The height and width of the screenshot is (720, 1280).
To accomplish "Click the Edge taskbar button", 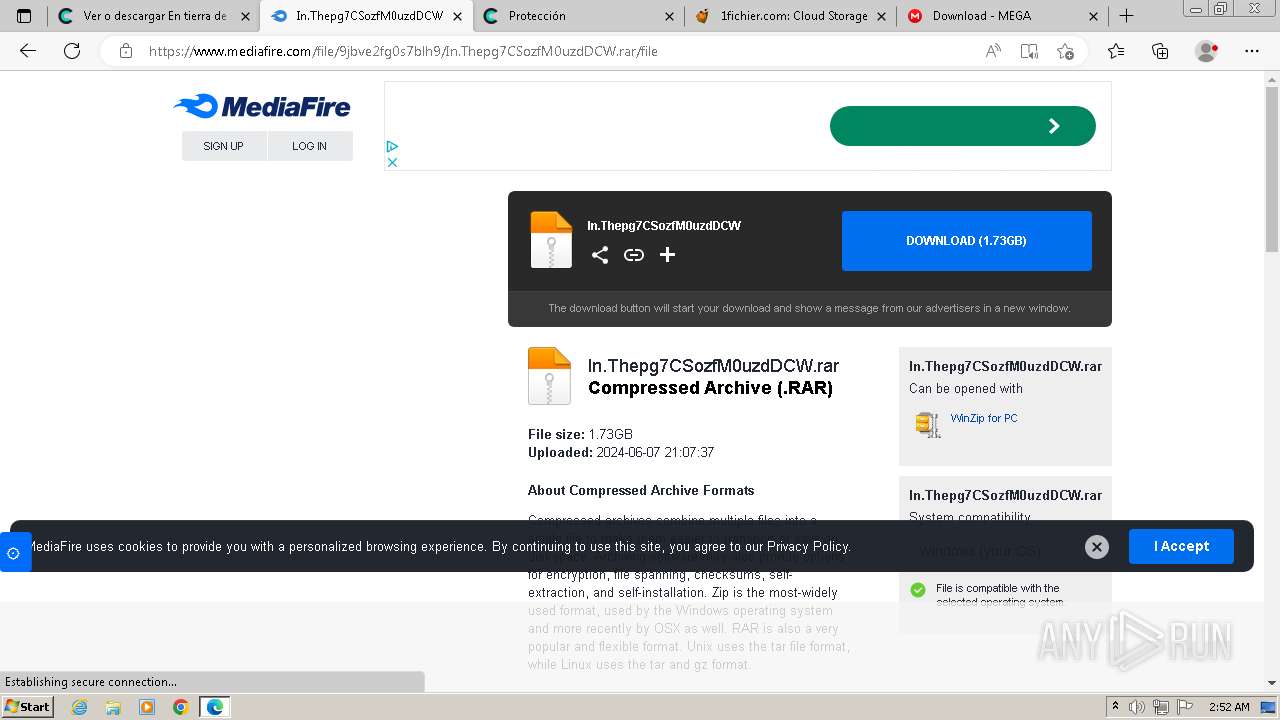I will click(215, 707).
